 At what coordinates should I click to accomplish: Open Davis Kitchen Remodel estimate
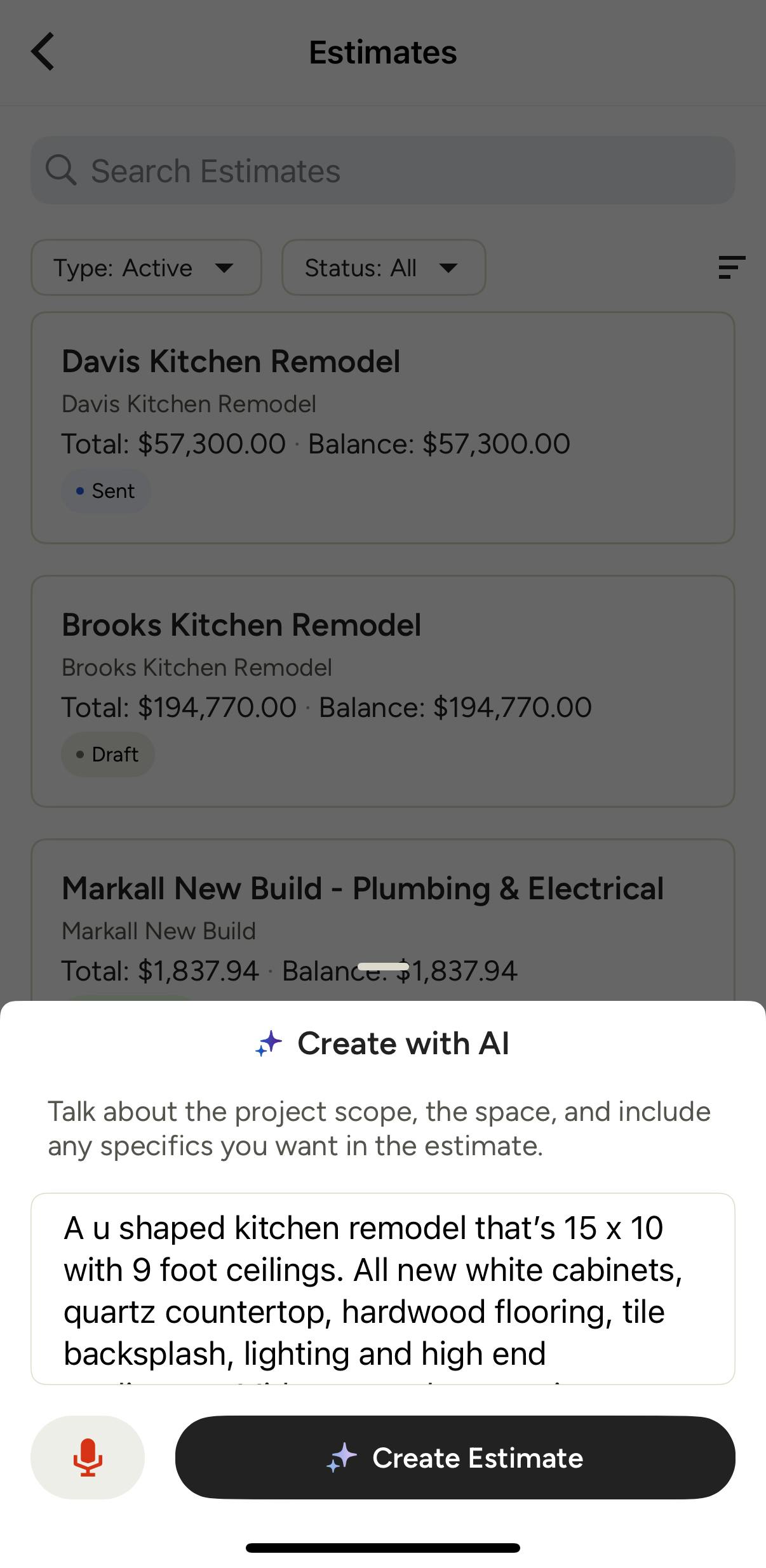point(383,406)
